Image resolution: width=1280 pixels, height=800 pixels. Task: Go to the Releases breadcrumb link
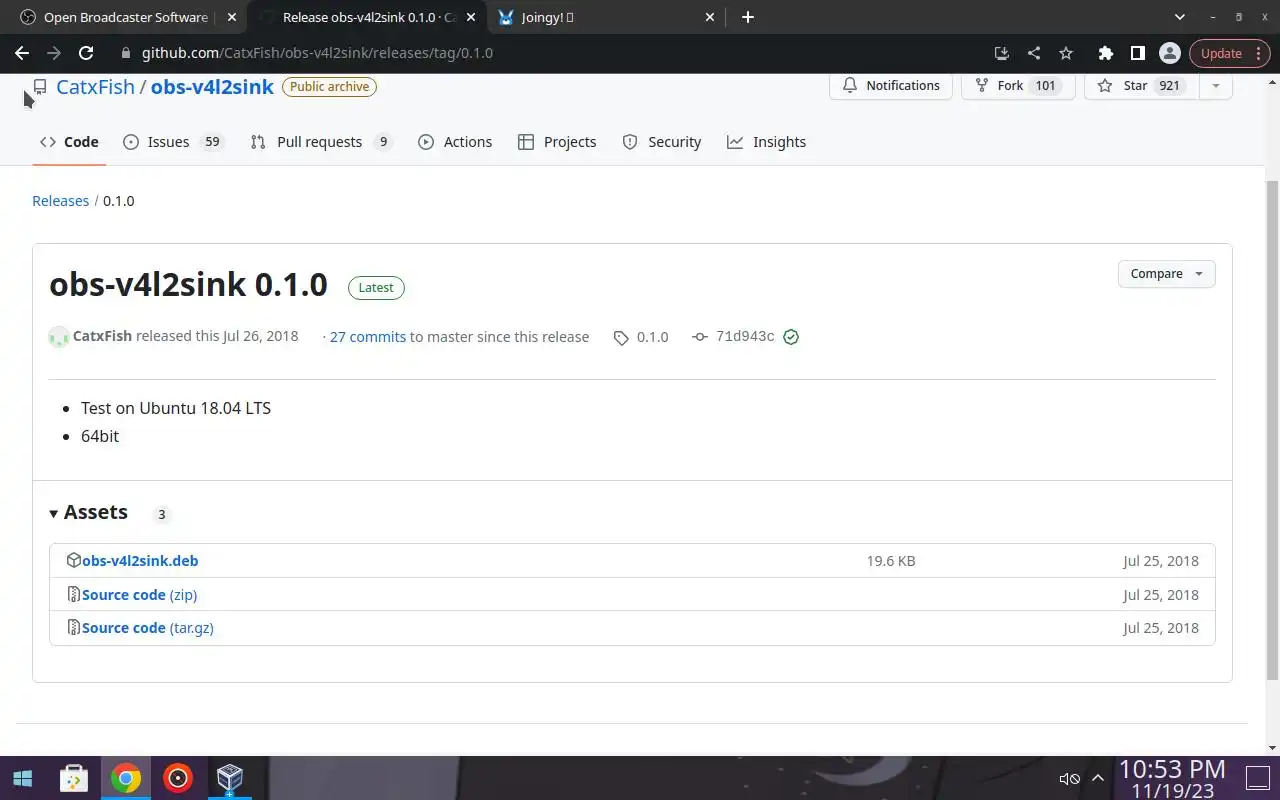(60, 201)
